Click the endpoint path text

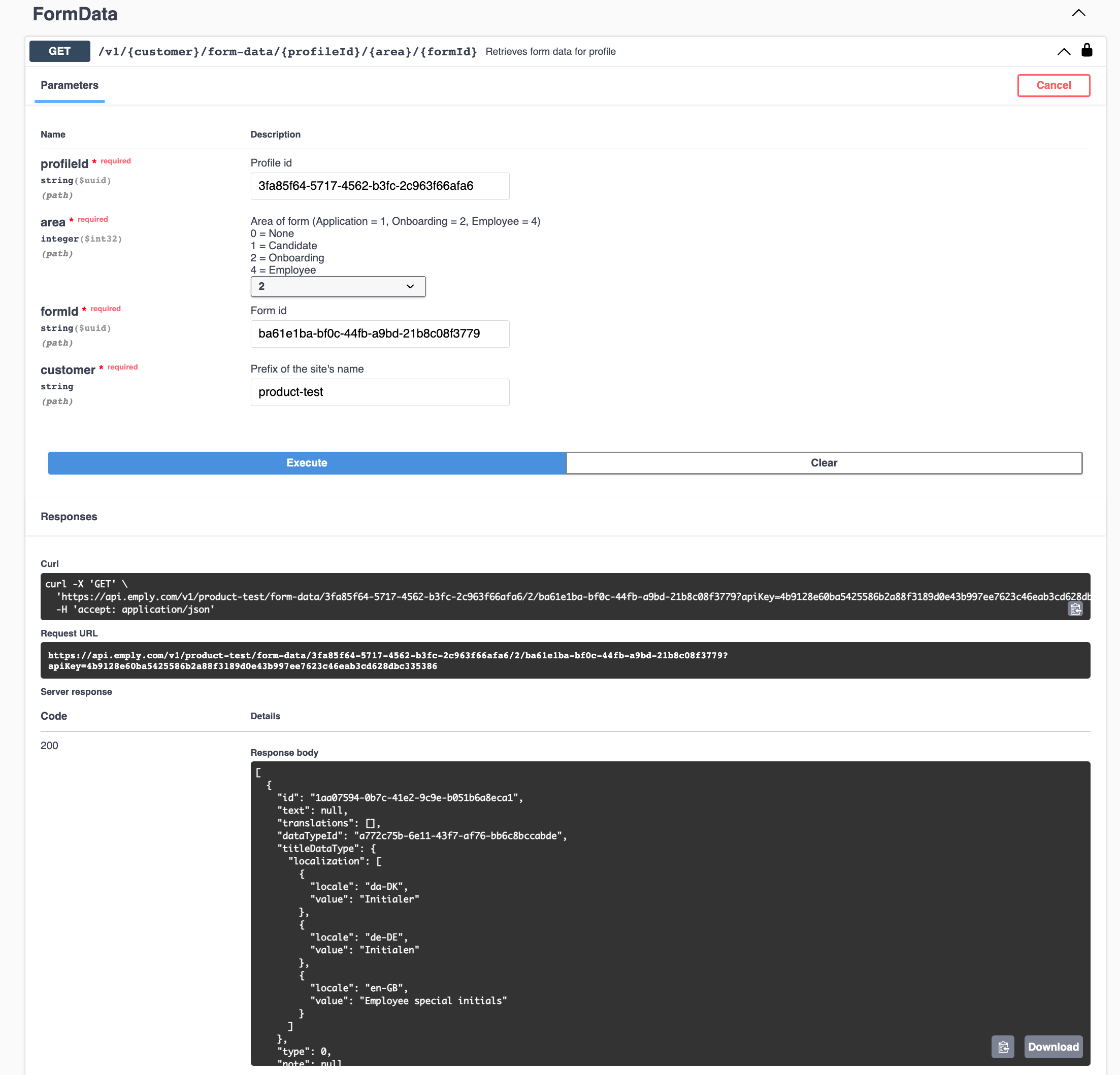[287, 51]
